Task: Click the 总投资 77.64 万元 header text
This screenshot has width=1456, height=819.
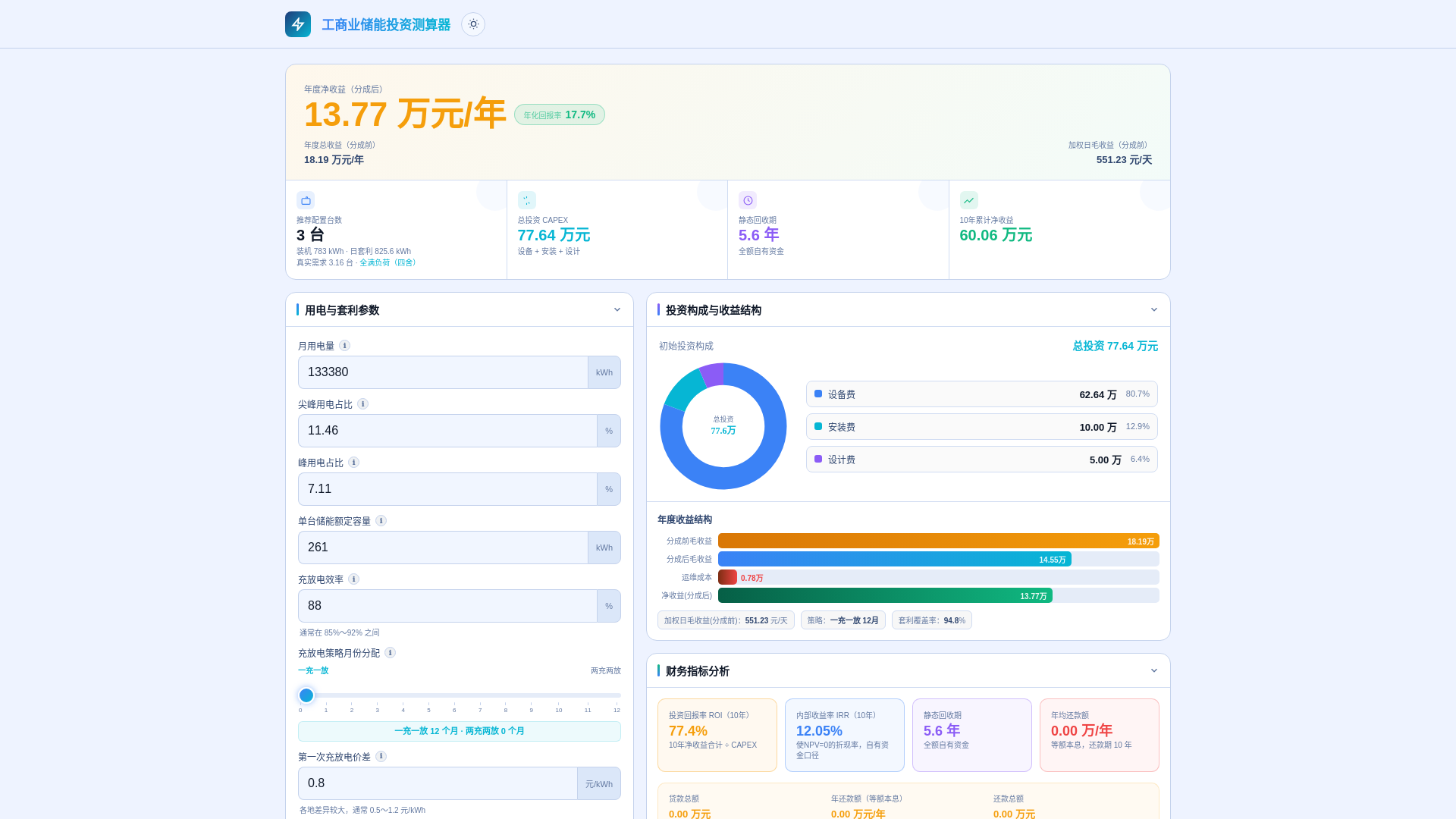Action: [x=1115, y=346]
